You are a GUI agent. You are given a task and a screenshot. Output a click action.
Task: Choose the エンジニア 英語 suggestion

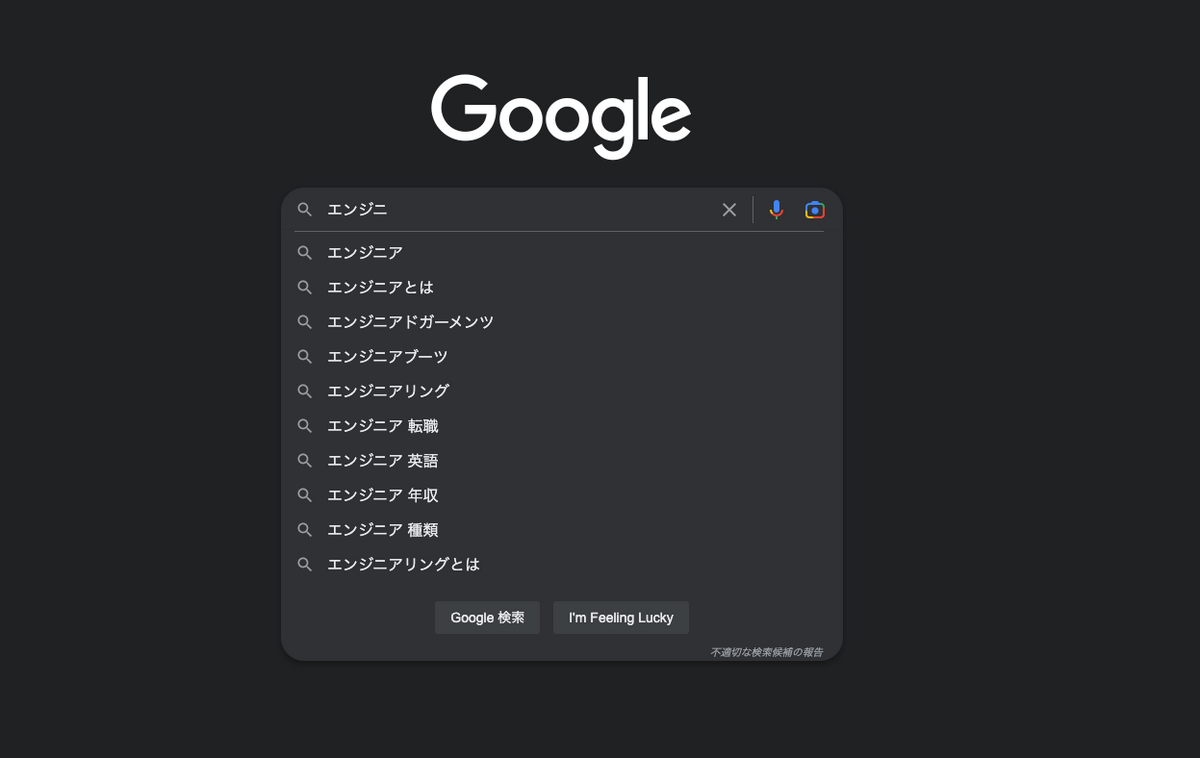562,461
